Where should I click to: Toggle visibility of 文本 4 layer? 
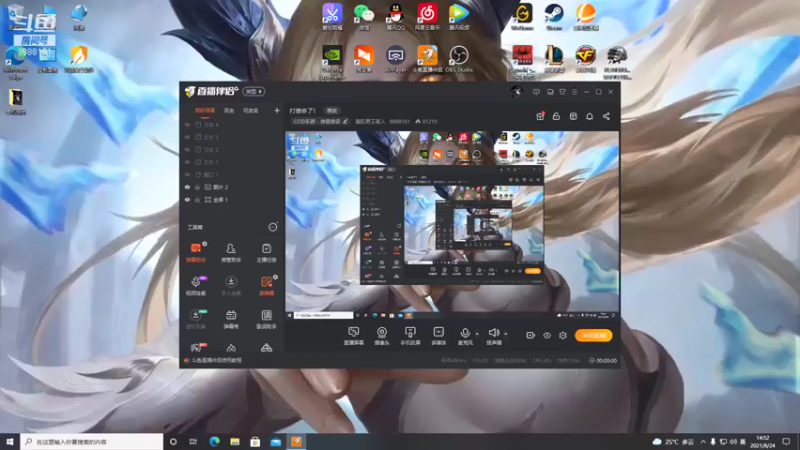pyautogui.click(x=187, y=124)
